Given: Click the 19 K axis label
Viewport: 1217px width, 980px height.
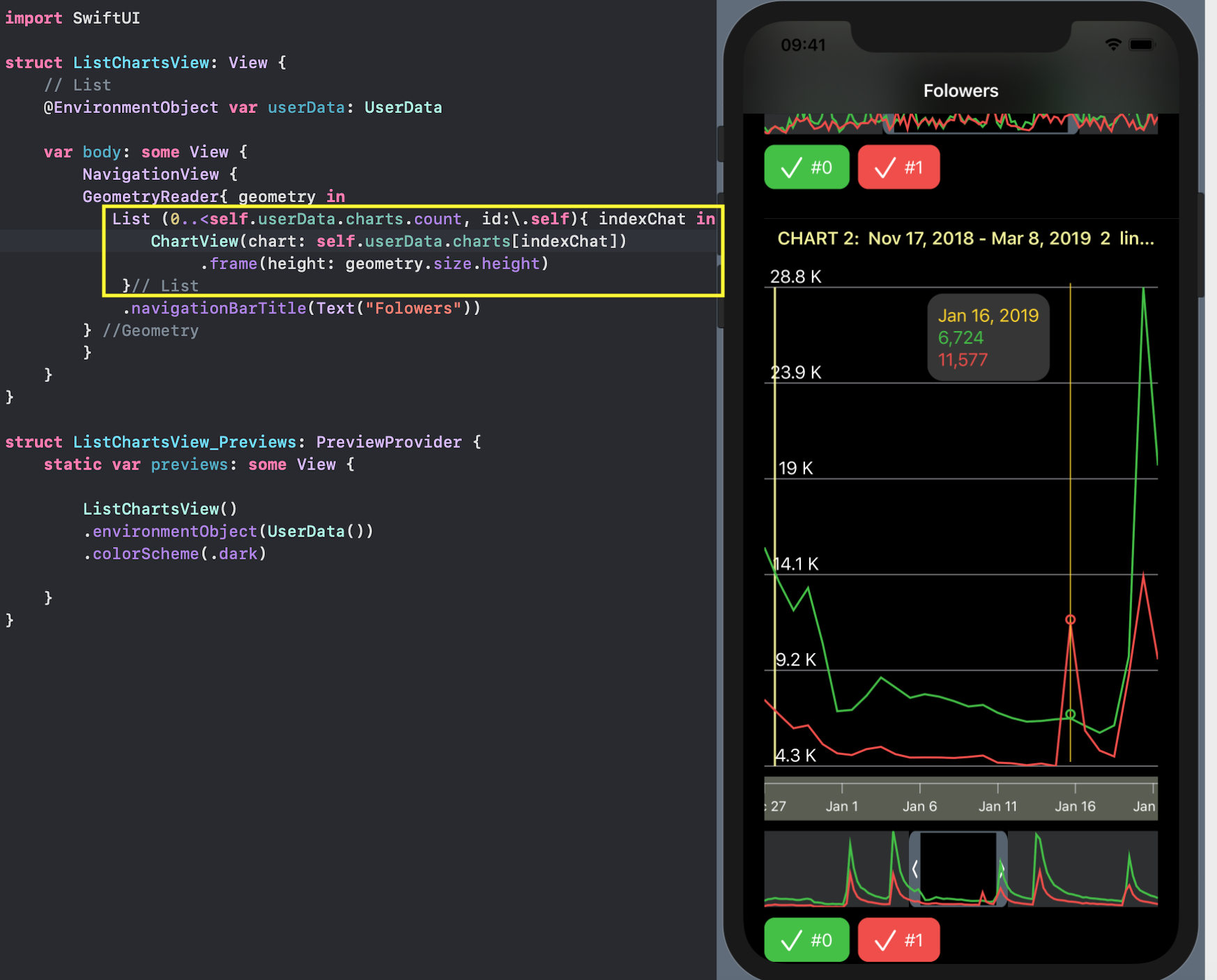Looking at the screenshot, I should [x=796, y=468].
